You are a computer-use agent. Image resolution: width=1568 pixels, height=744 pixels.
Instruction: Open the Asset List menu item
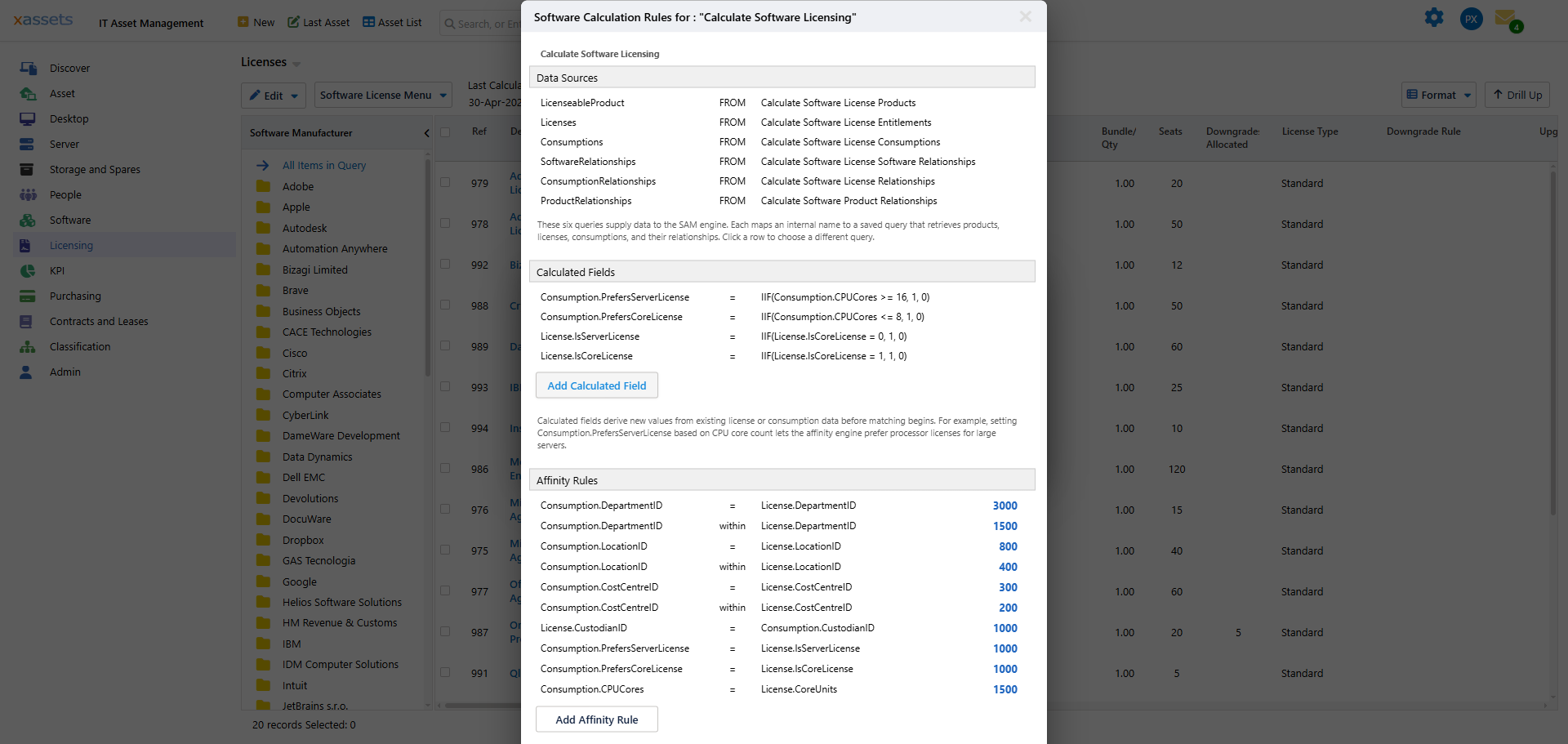pos(392,23)
